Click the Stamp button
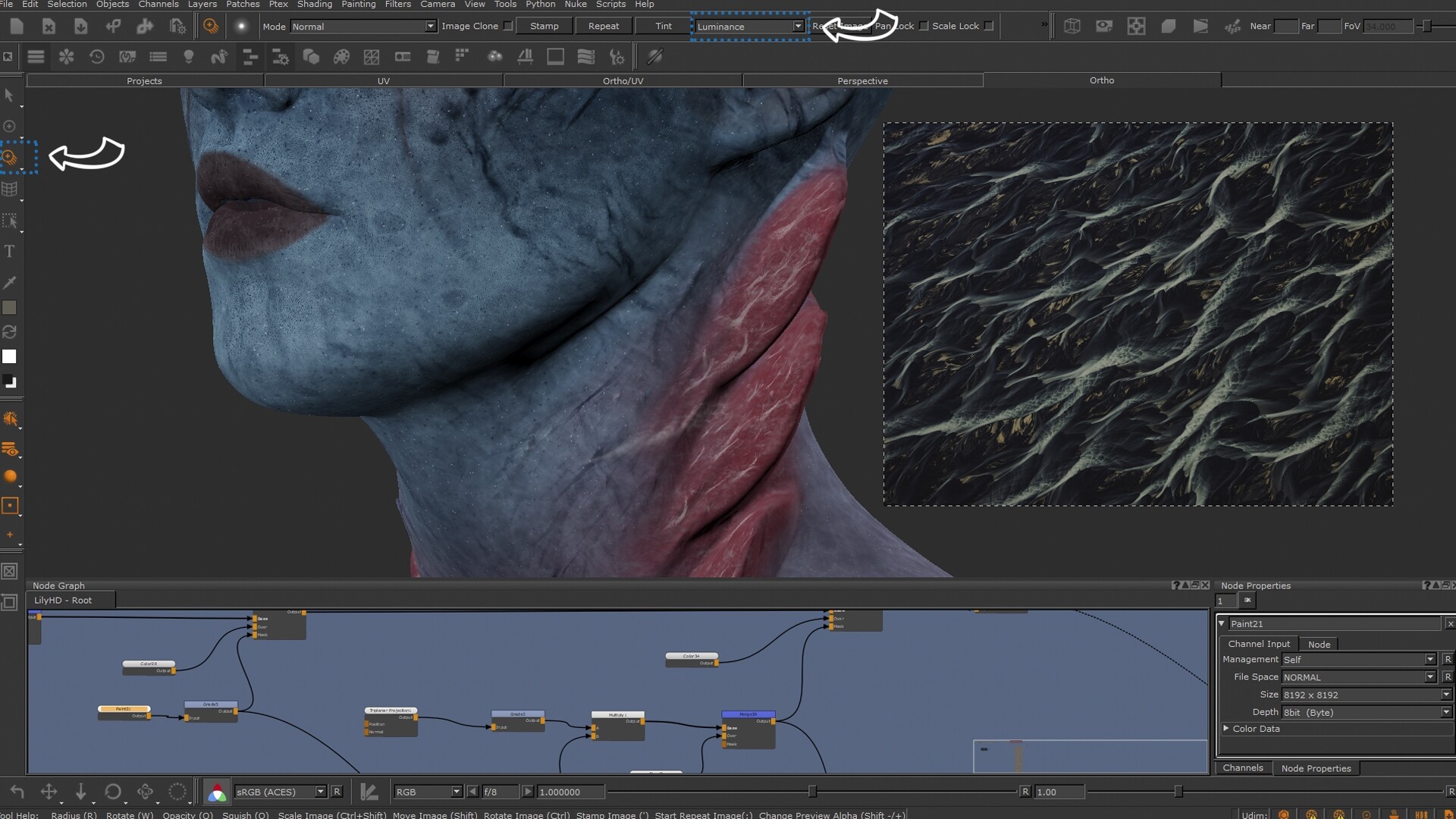This screenshot has width=1456, height=819. point(544,26)
